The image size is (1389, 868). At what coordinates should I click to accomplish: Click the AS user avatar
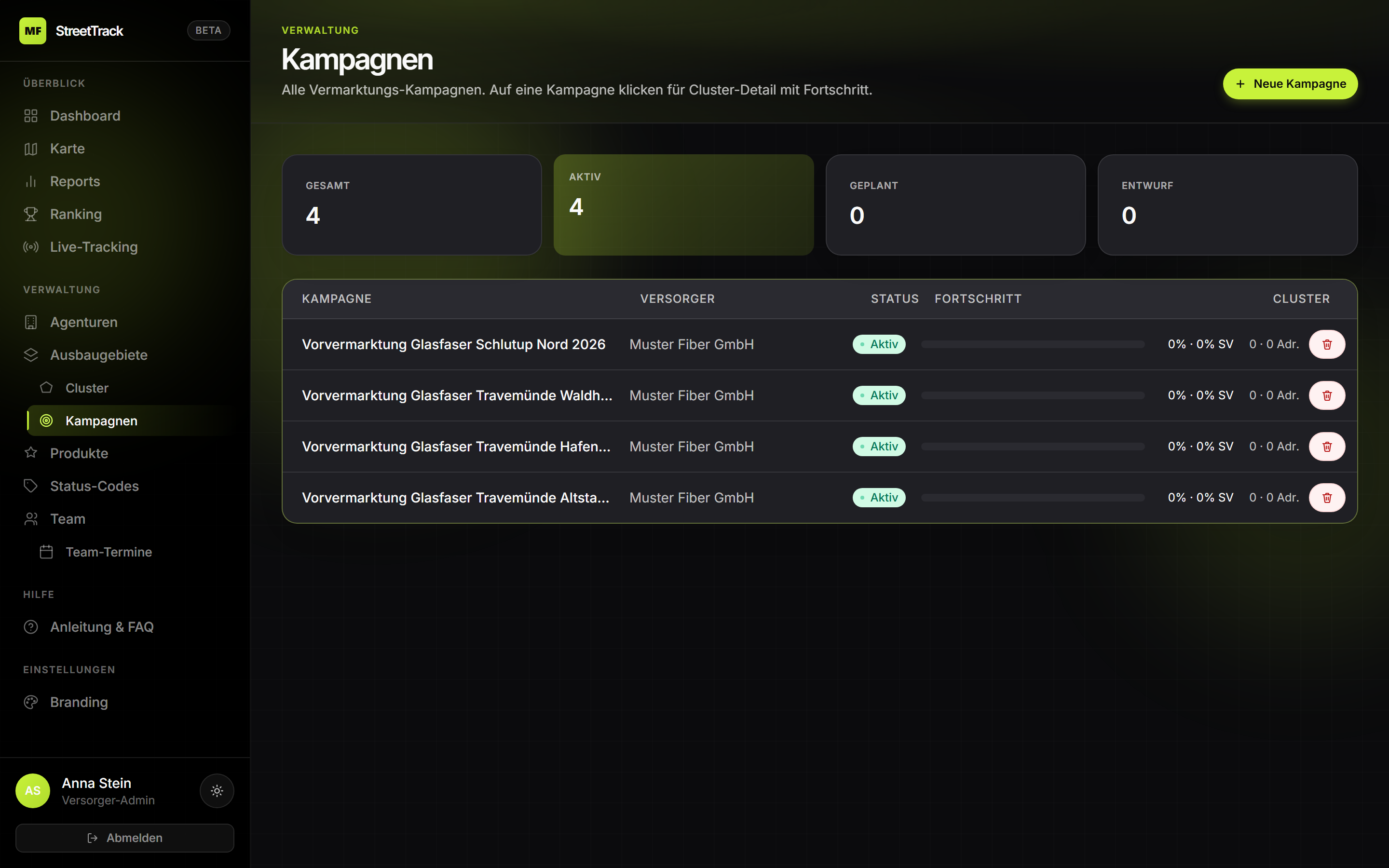click(x=33, y=790)
